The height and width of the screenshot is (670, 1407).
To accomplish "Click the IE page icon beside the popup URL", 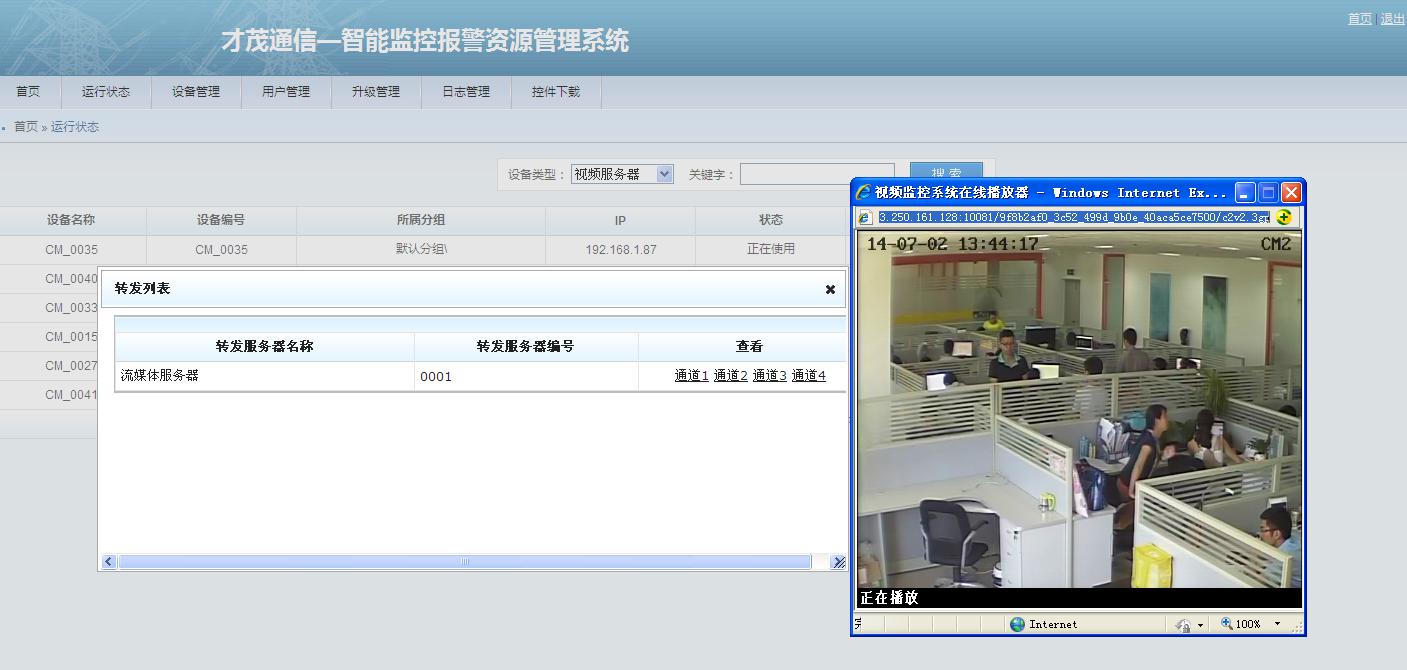I will point(866,217).
